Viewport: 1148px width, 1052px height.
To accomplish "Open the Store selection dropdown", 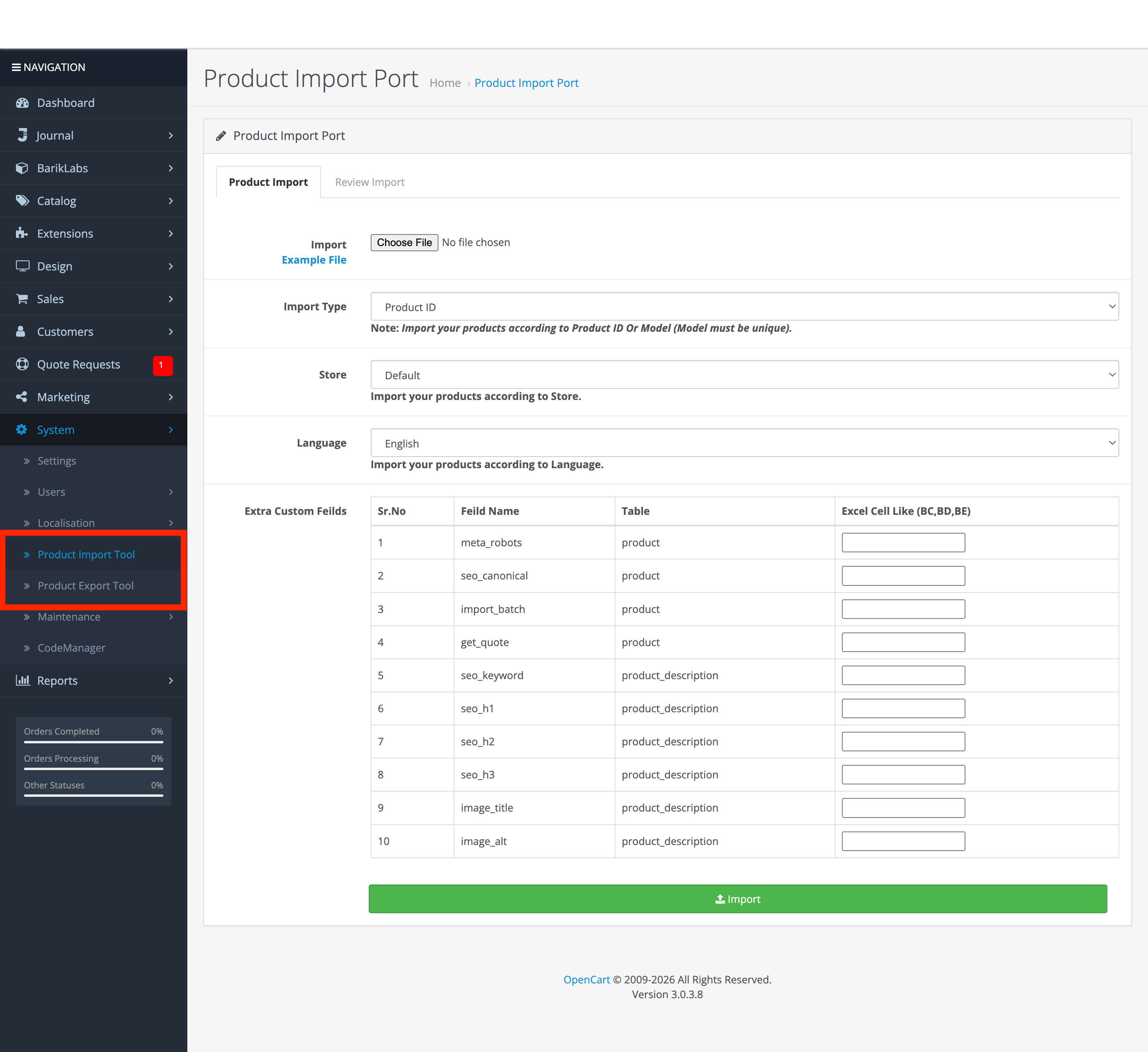I will [744, 375].
